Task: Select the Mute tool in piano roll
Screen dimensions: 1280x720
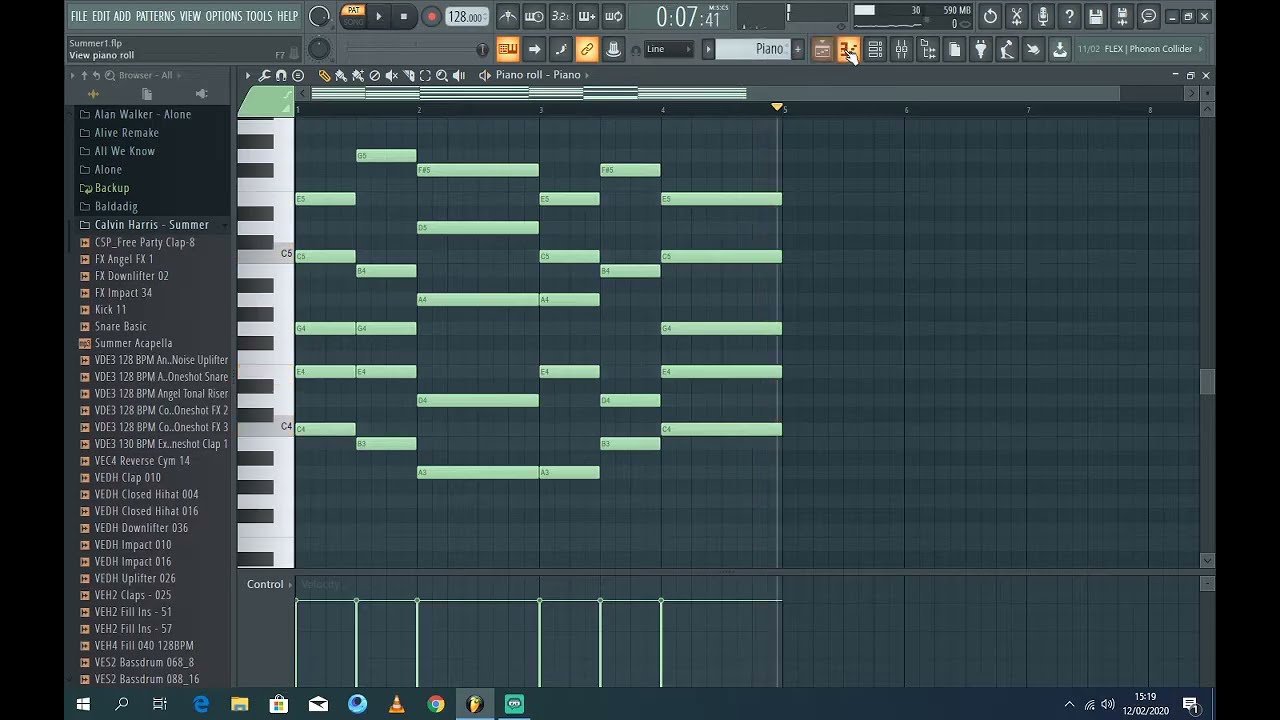Action: click(x=392, y=75)
